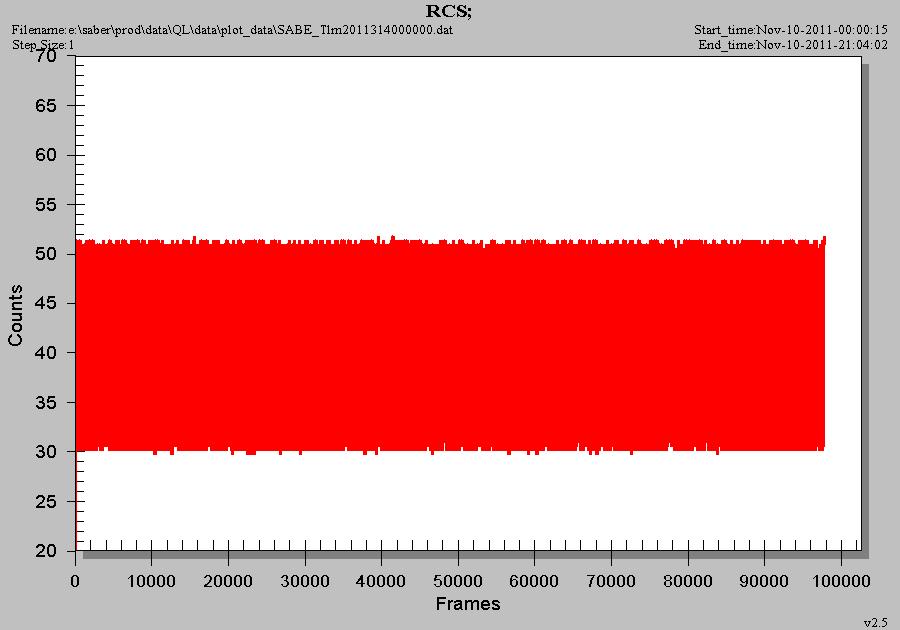Click x-axis tick value 40000
Screen dimensions: 900x630
tap(381, 581)
